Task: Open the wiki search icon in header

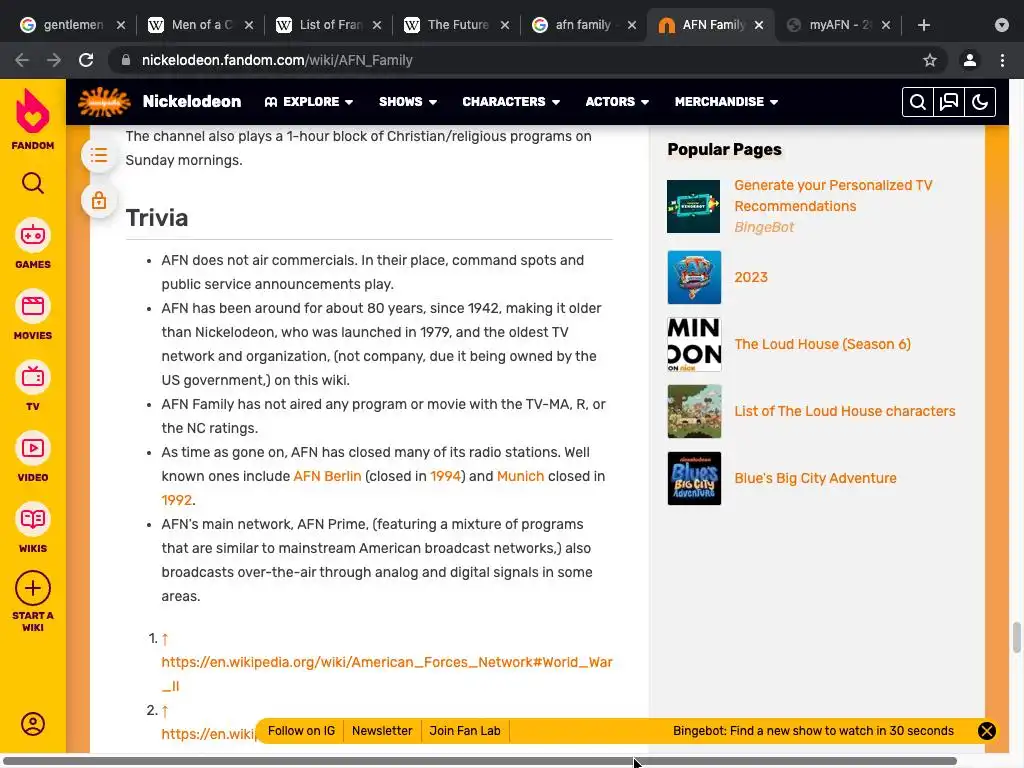Action: (918, 102)
